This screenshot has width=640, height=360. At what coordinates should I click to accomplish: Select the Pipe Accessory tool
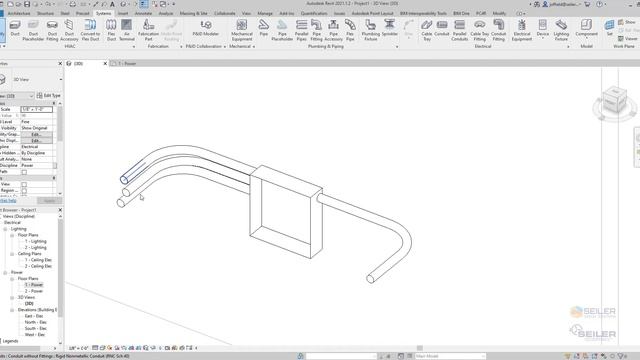click(x=333, y=30)
